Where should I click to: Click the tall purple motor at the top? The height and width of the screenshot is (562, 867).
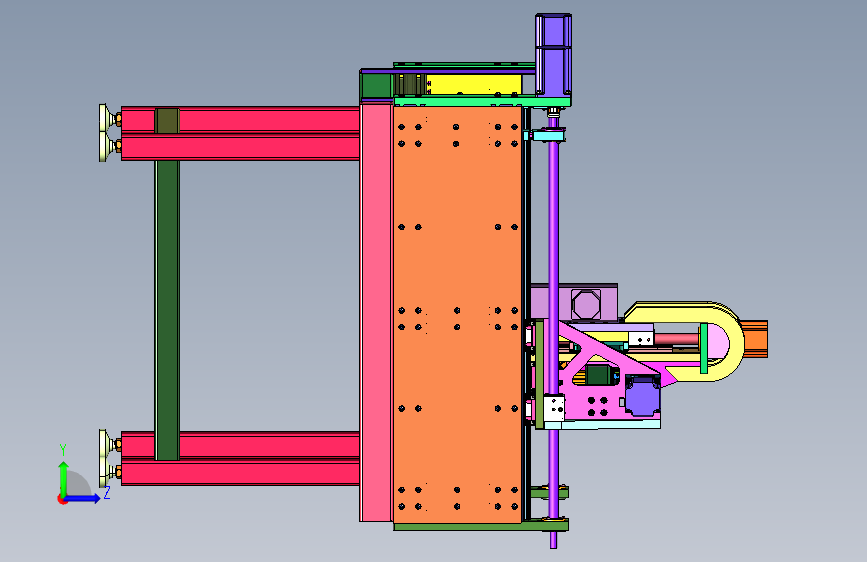553,55
